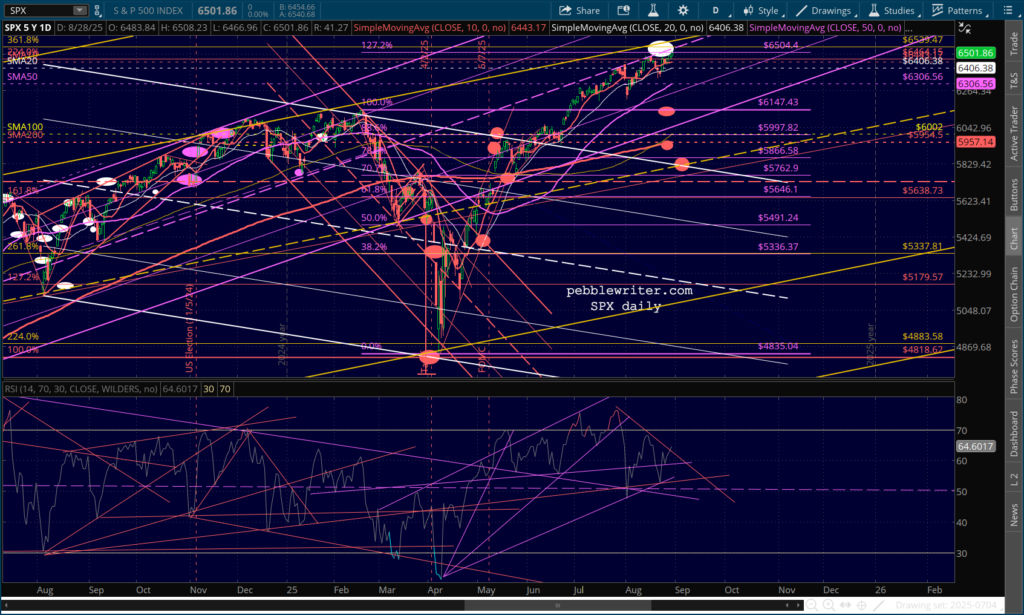Switch to the T&S side tab

1014,81
